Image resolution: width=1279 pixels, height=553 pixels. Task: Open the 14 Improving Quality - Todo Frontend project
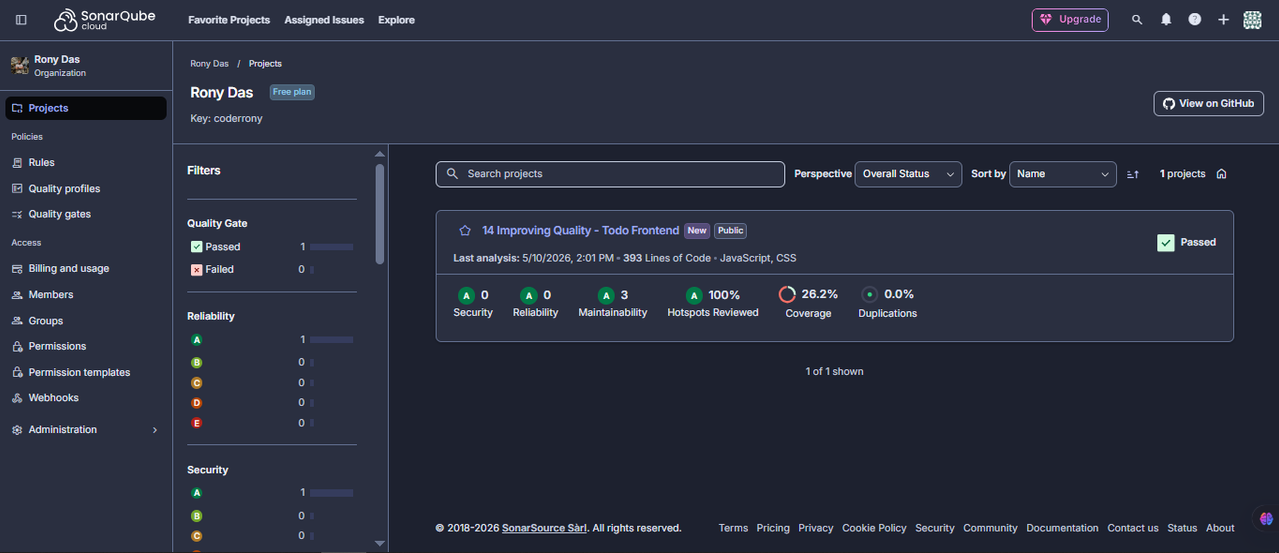(x=580, y=230)
